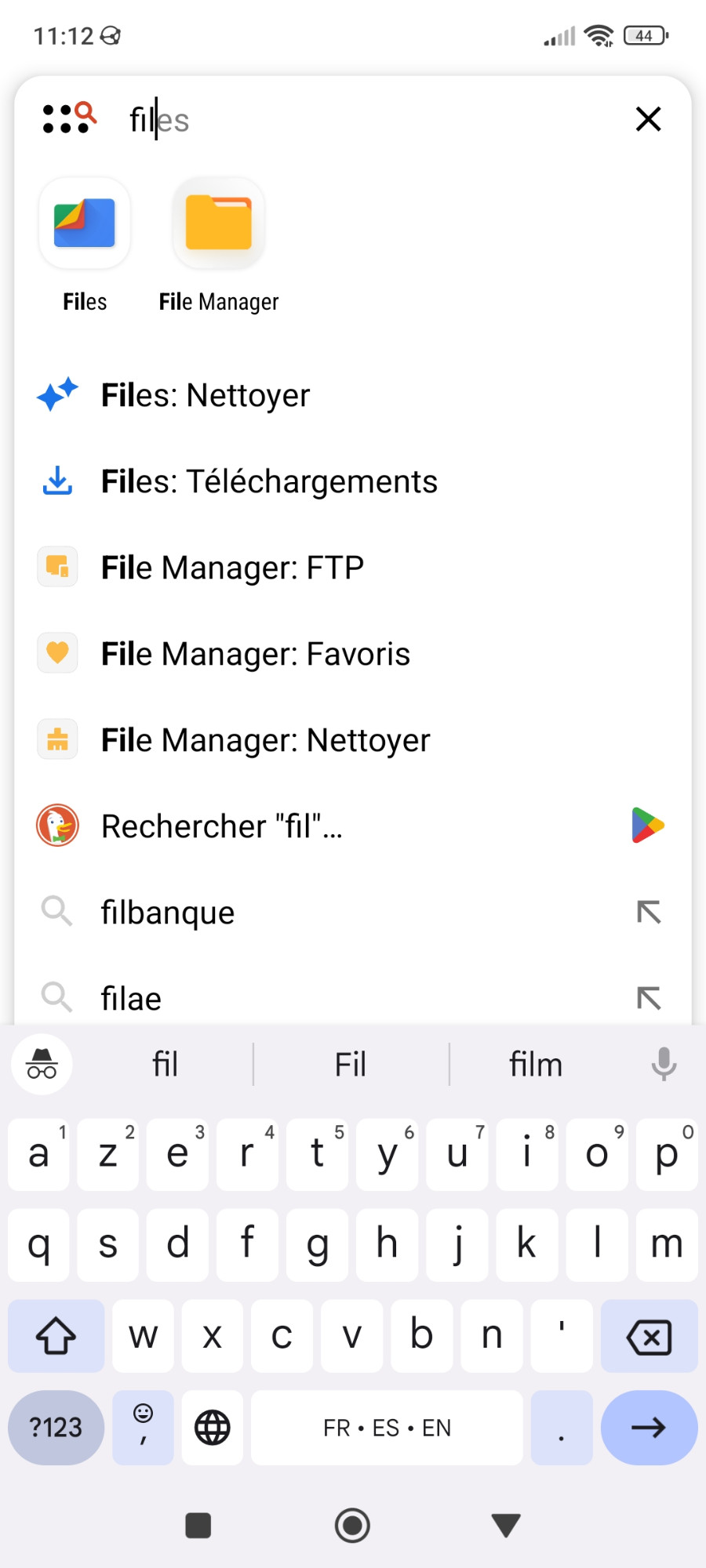Search "fil" with DuckDuckGo
706x1568 pixels.
point(222,826)
